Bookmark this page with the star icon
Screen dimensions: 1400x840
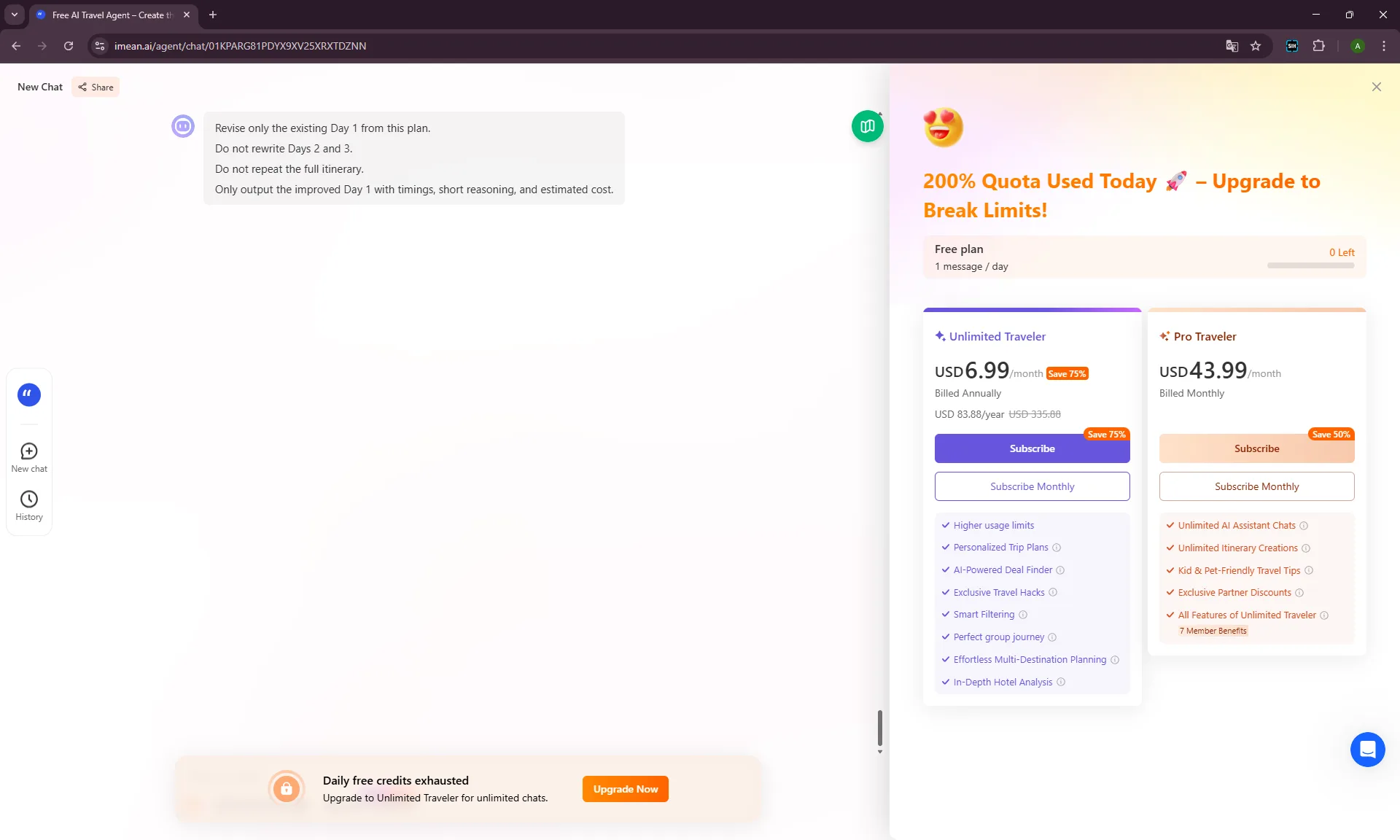point(1256,46)
